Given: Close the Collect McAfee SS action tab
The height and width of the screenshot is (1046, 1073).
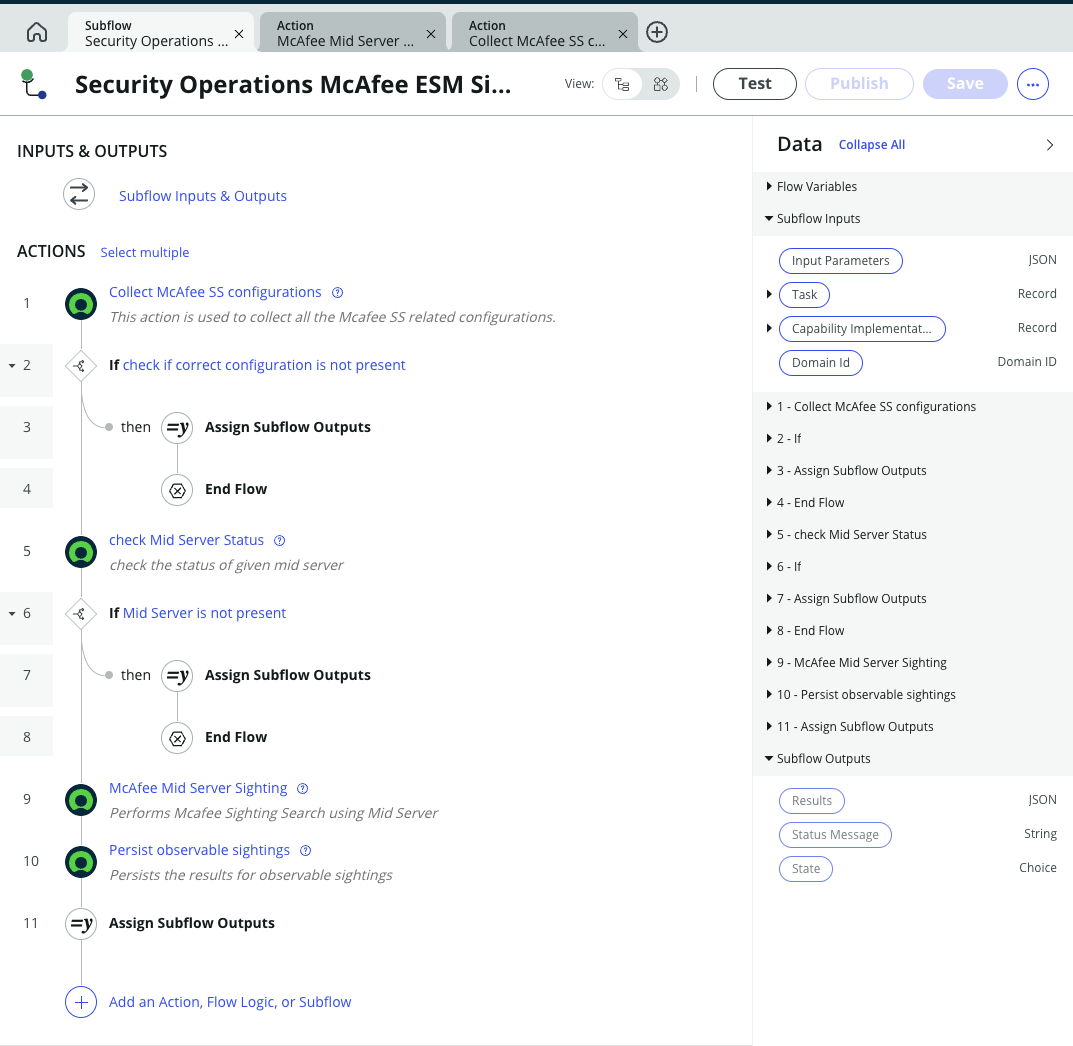Looking at the screenshot, I should point(623,34).
